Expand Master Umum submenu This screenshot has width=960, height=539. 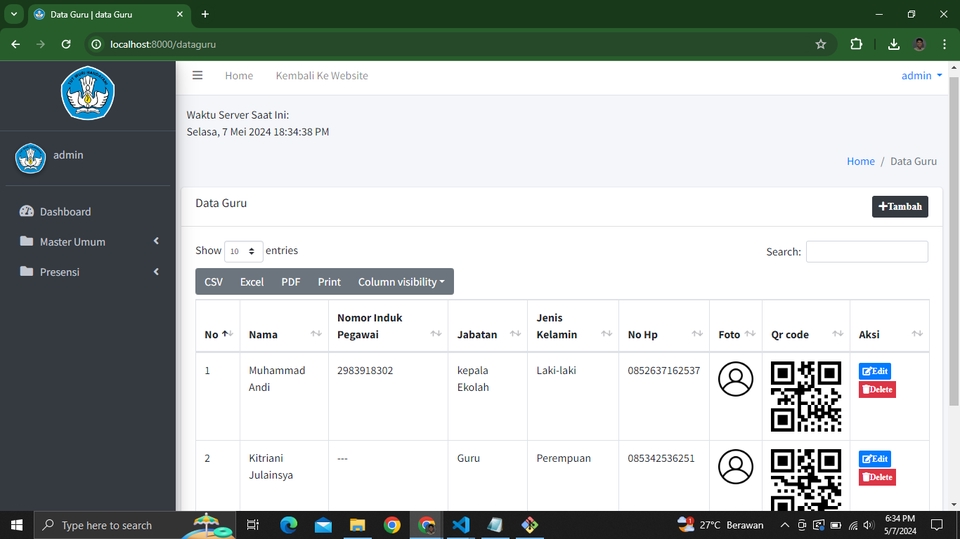click(x=156, y=241)
